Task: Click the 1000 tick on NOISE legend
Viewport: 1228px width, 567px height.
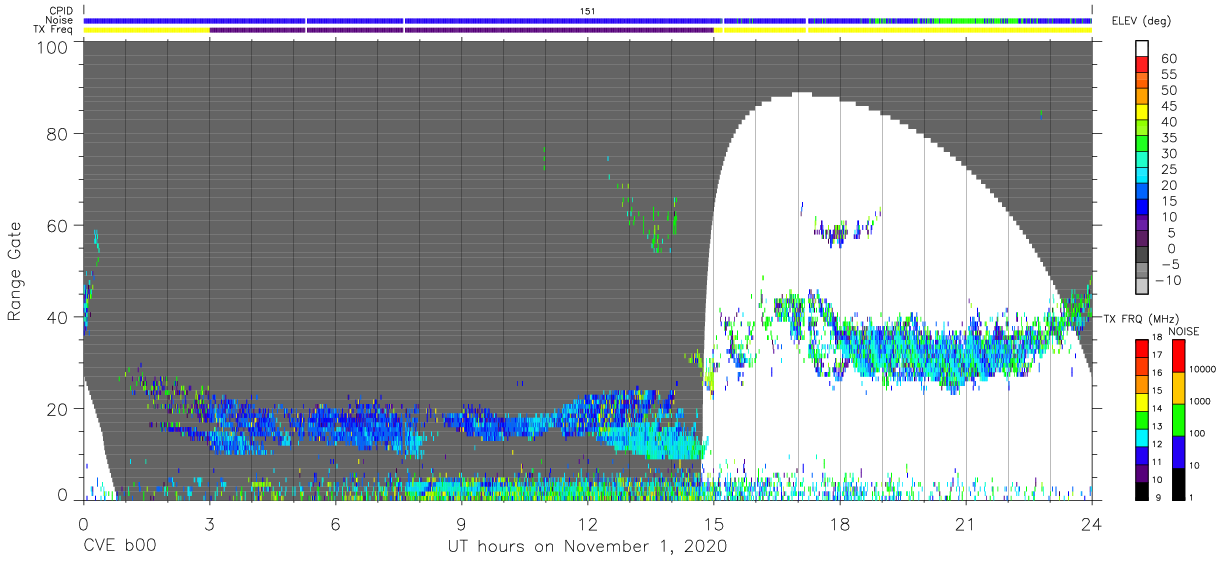Action: click(x=1200, y=402)
